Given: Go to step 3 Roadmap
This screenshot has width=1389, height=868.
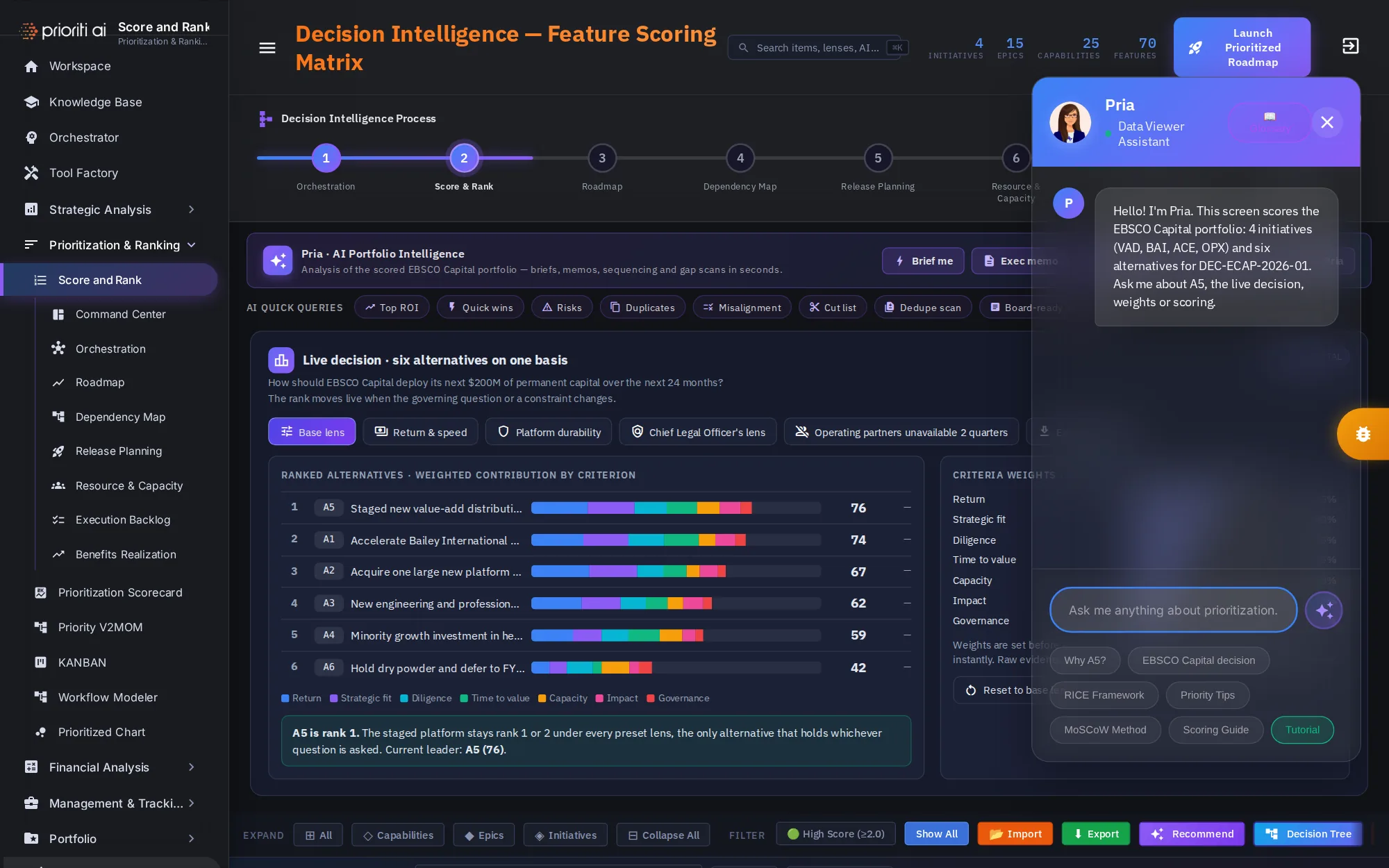Looking at the screenshot, I should coord(602,158).
